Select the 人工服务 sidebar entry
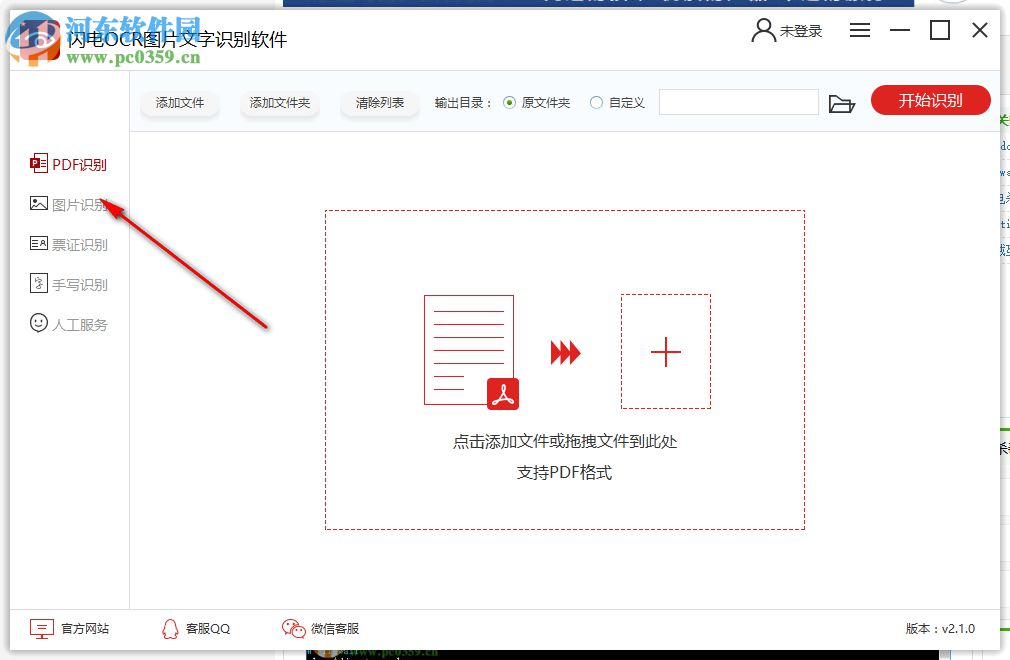Viewport: 1010px width, 660px height. pos(67,323)
